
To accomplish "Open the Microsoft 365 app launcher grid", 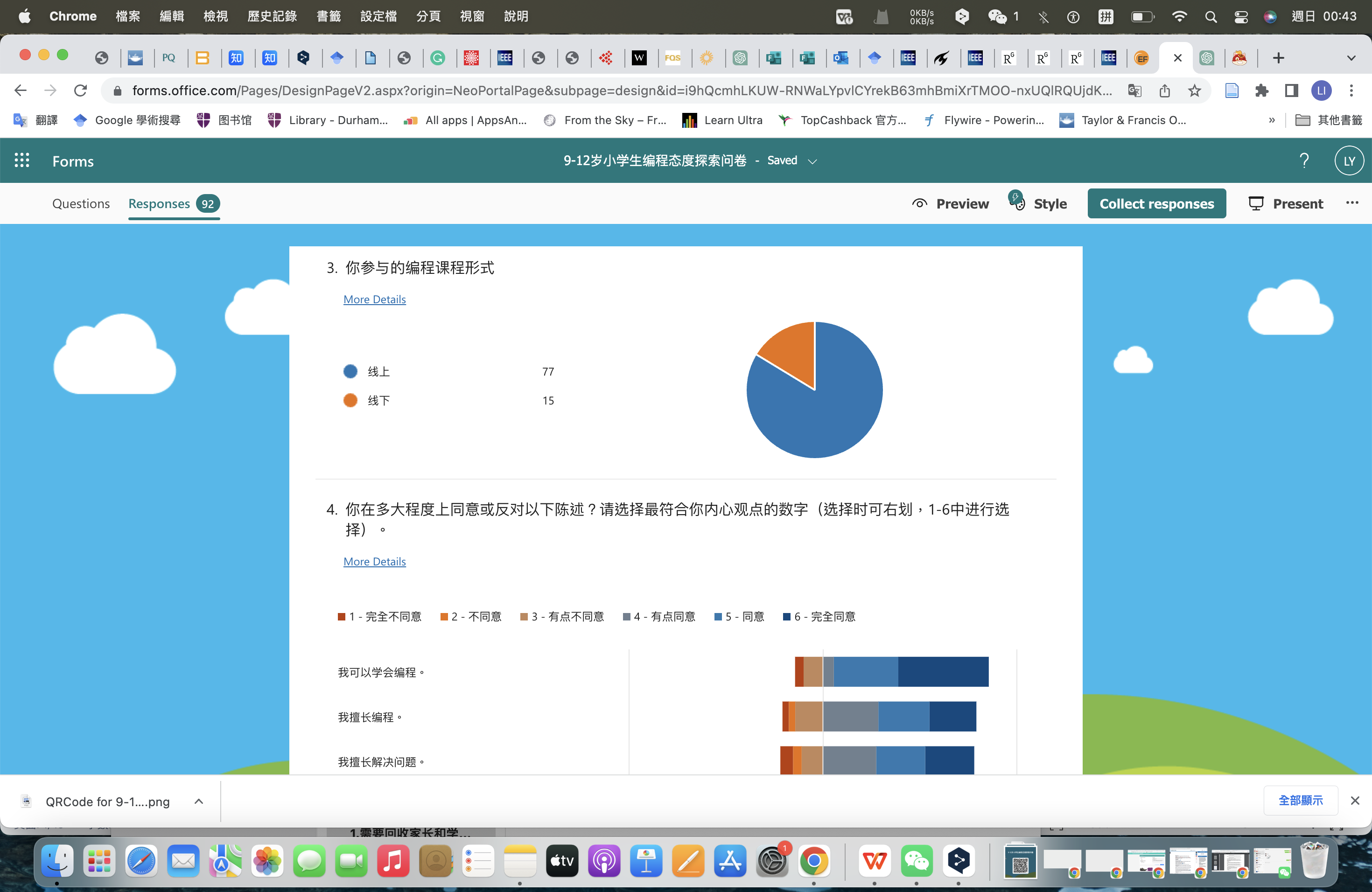I will click(22, 161).
